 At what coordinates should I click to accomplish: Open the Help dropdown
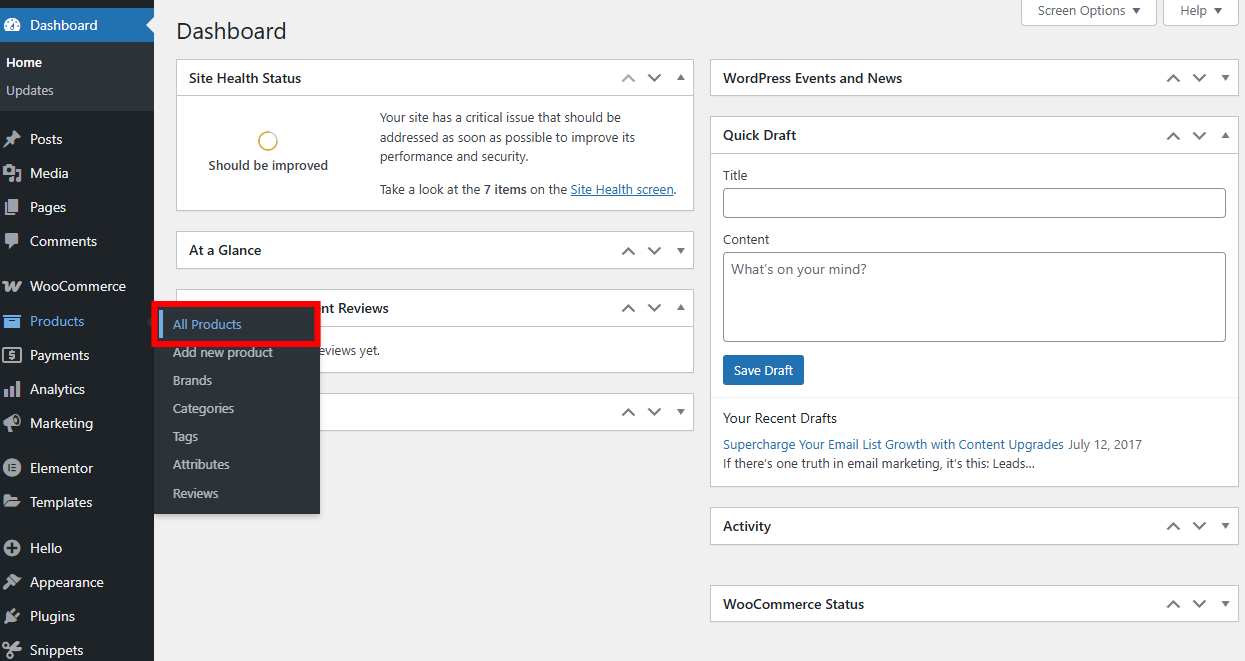[x=1199, y=11]
